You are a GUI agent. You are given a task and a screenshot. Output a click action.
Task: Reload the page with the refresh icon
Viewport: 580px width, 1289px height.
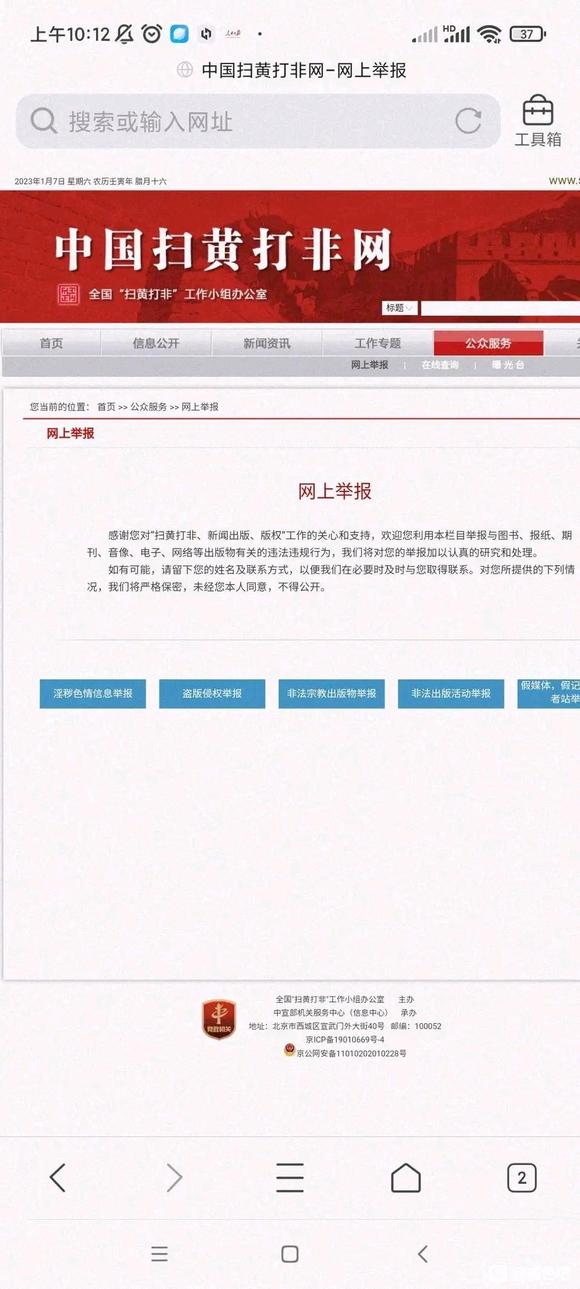tap(468, 121)
